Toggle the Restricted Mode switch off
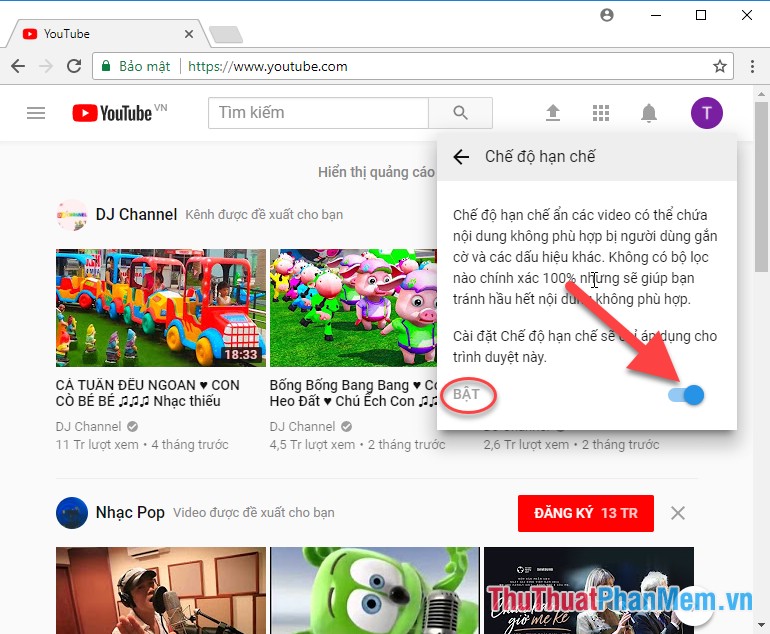This screenshot has width=770, height=634. 686,395
